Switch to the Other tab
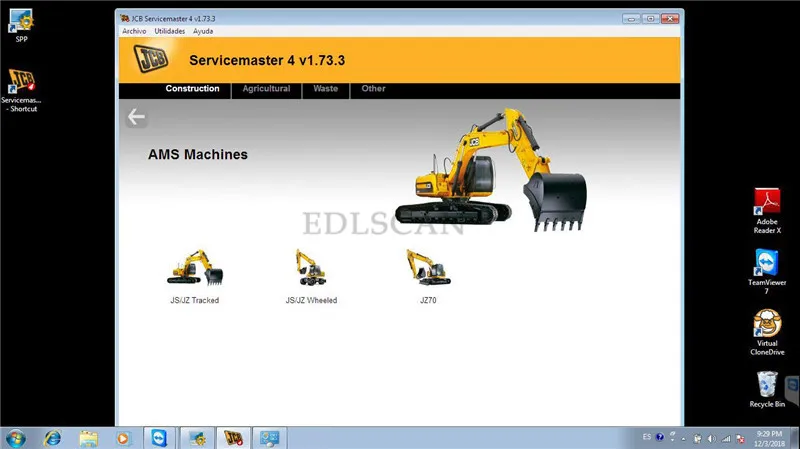Screen dimensions: 800x449 click(373, 89)
